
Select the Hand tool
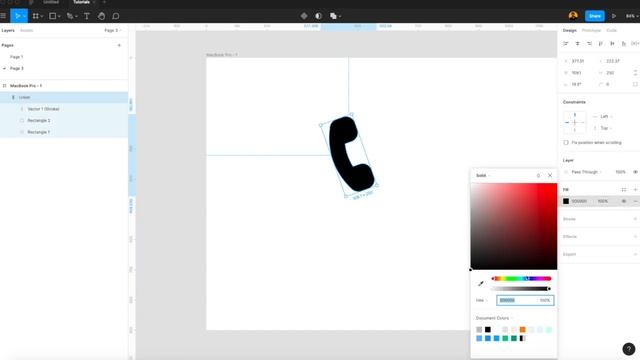pyautogui.click(x=101, y=16)
